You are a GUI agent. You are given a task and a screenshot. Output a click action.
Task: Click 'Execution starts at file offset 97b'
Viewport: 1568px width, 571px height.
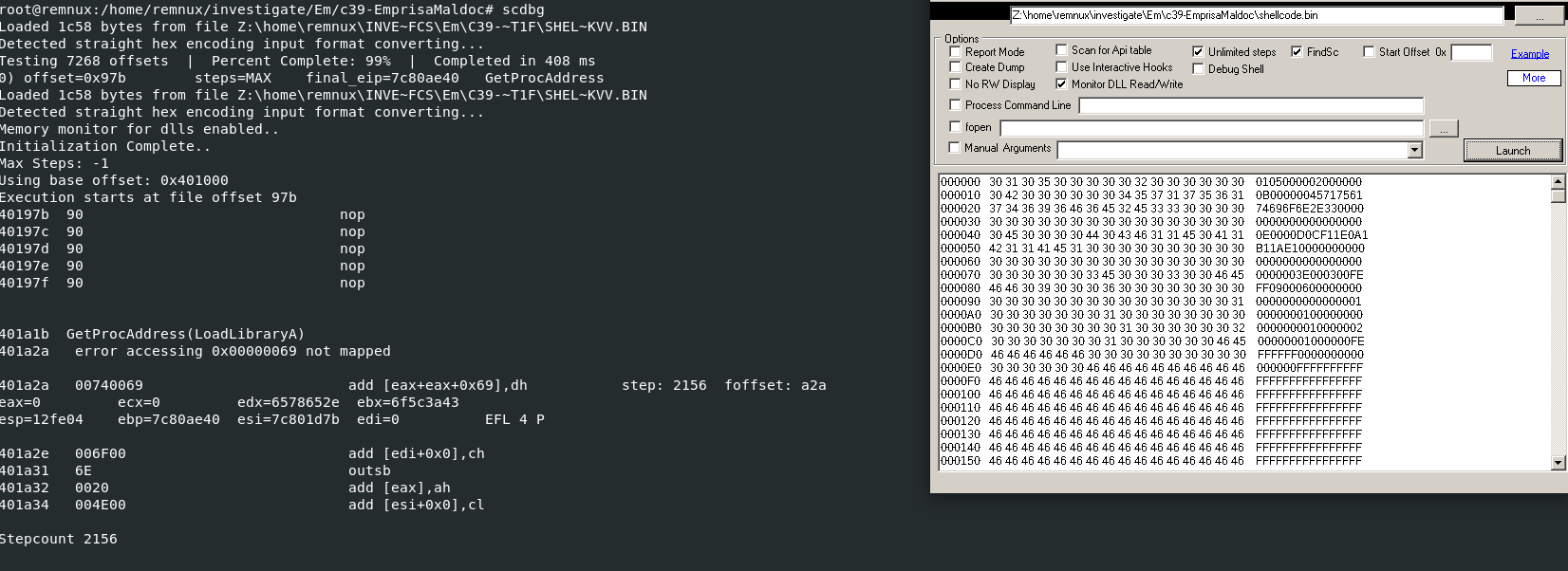click(x=148, y=197)
